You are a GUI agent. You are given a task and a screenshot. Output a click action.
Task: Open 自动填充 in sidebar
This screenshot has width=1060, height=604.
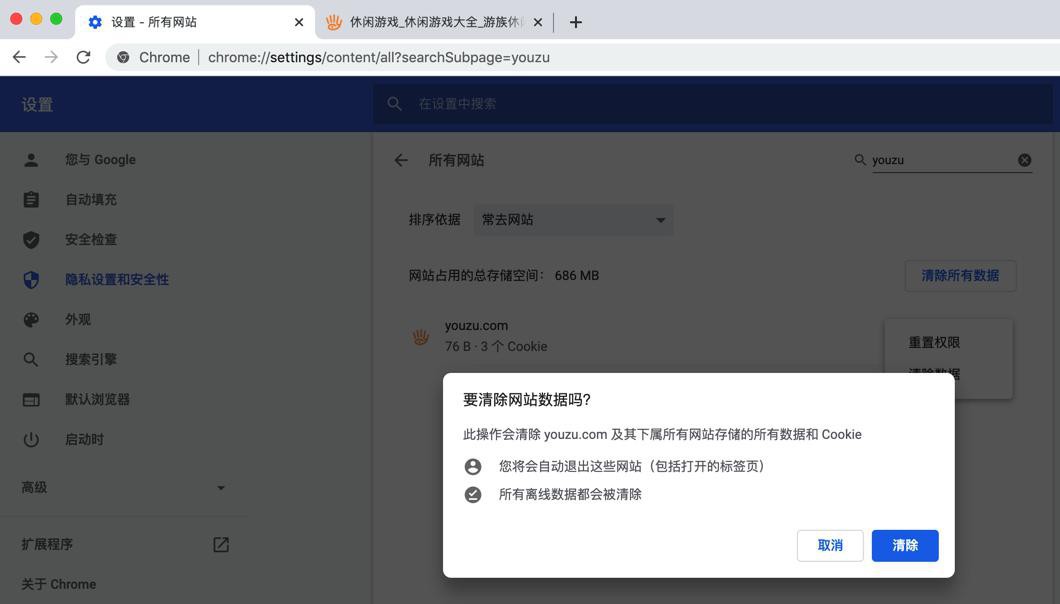point(91,200)
